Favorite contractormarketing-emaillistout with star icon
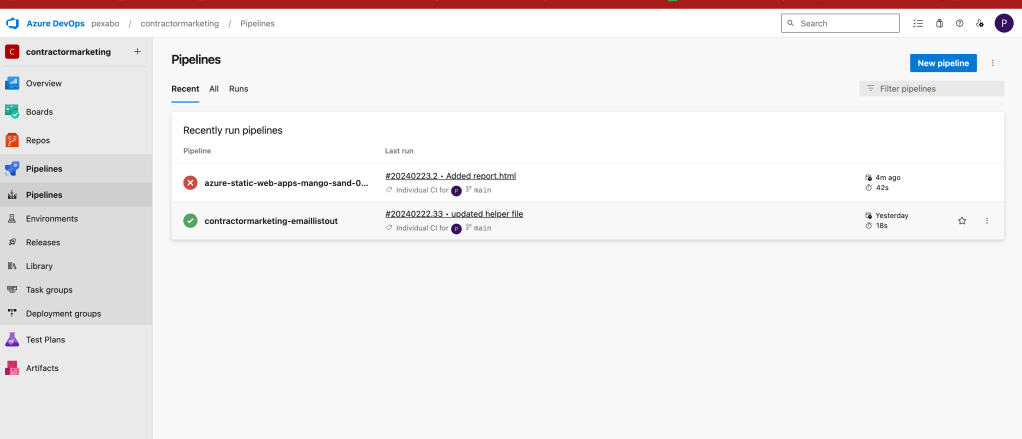Image resolution: width=1022 pixels, height=439 pixels. tap(962, 221)
